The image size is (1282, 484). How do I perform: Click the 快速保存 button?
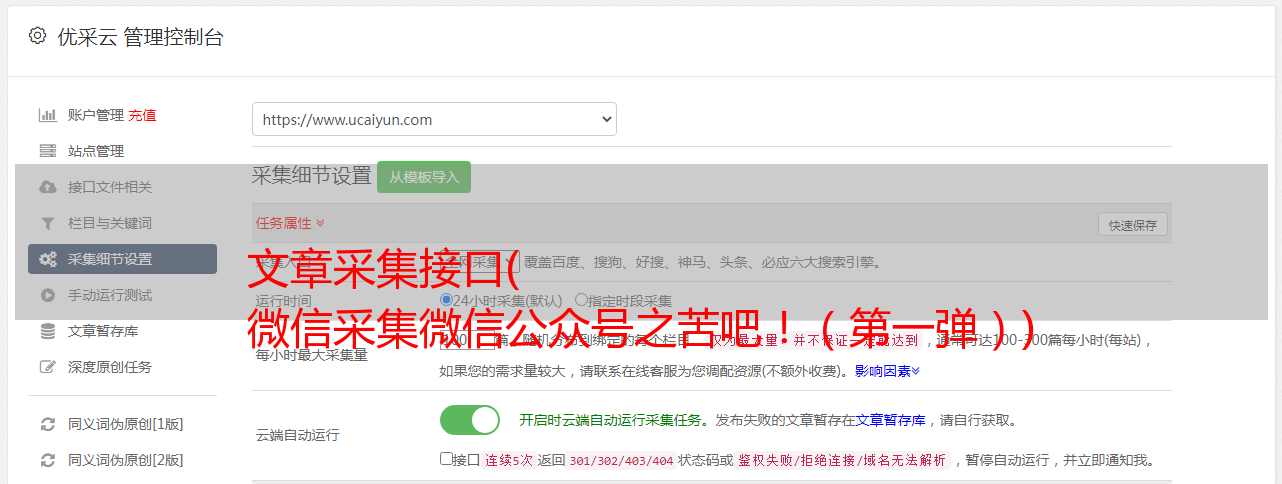click(x=1132, y=225)
